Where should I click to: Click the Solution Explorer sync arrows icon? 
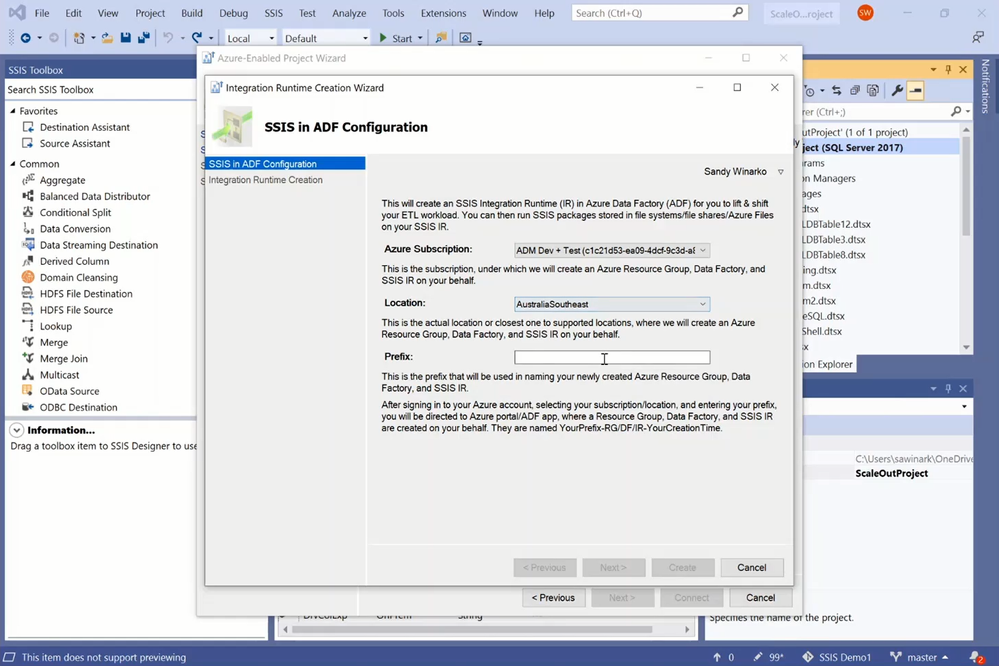pyautogui.click(x=837, y=90)
